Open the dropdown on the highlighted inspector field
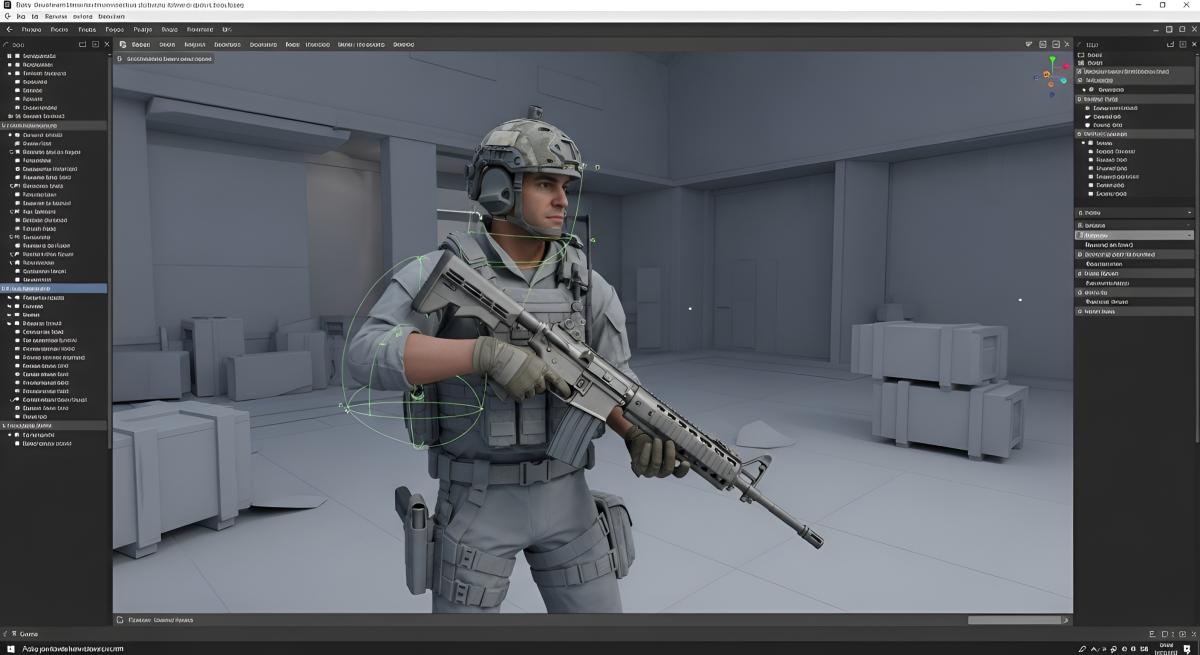This screenshot has width=1200, height=655. [1188, 235]
